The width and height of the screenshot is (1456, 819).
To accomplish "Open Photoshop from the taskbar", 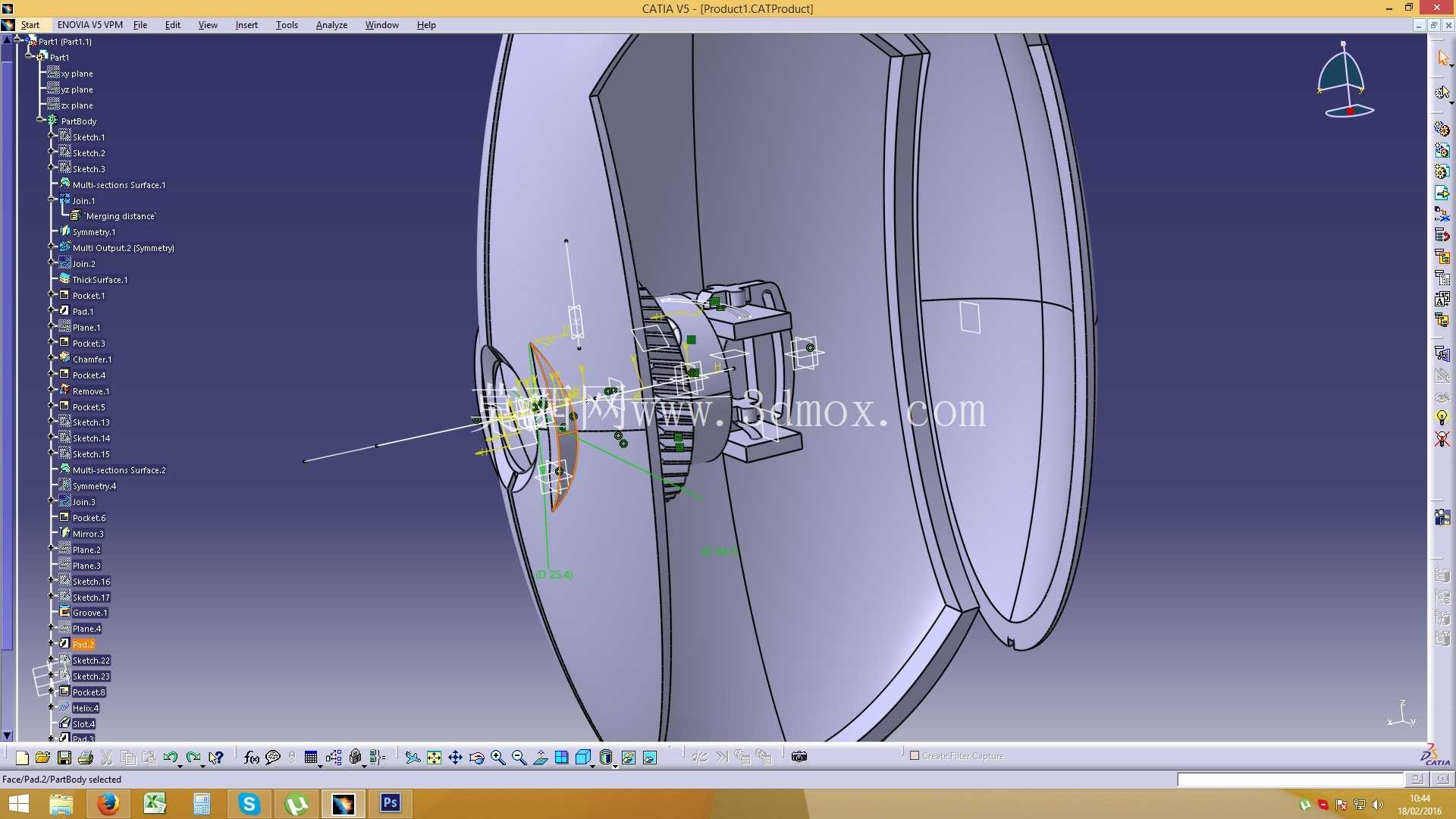I will [x=391, y=804].
